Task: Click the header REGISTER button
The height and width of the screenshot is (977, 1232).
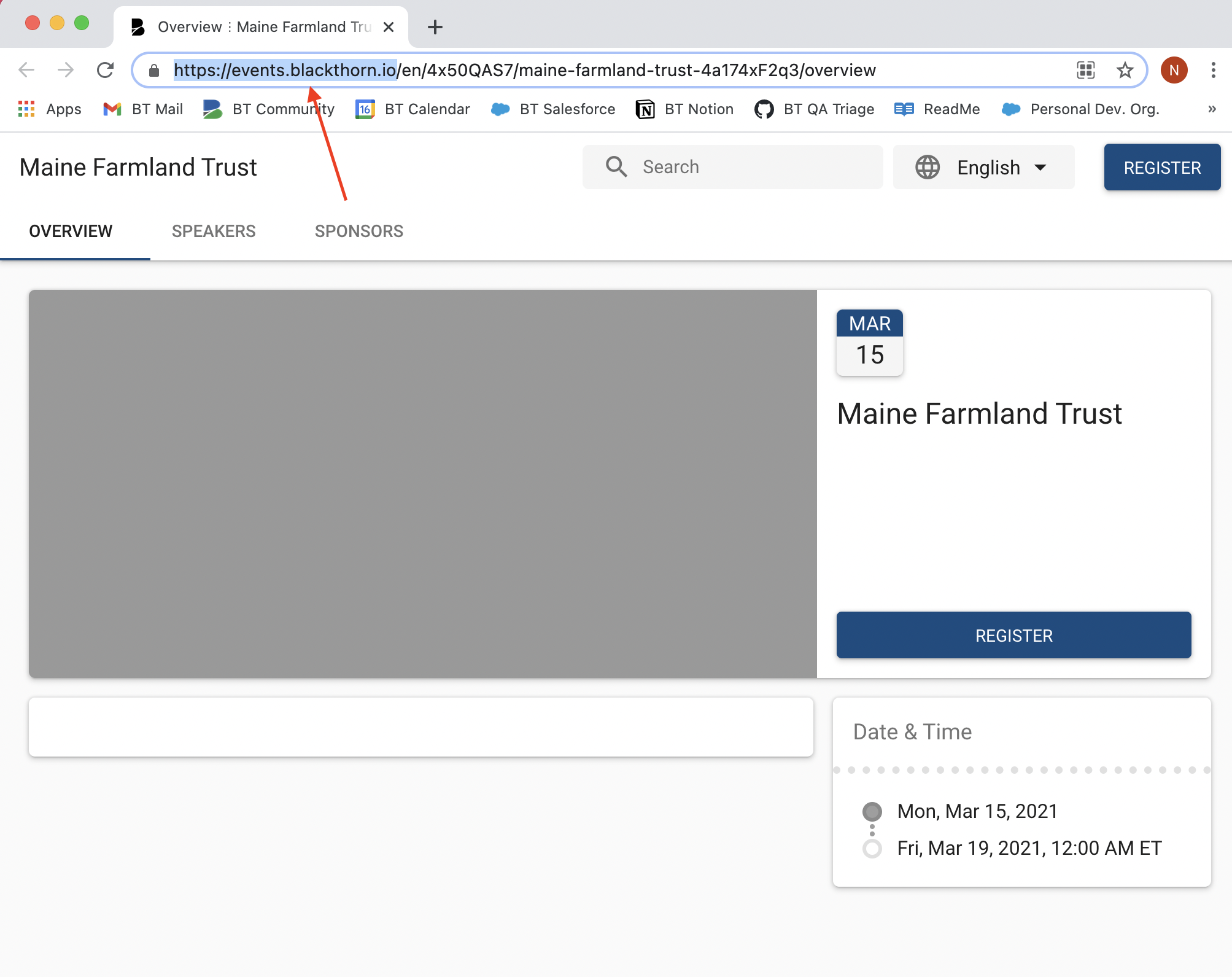Action: [x=1162, y=167]
